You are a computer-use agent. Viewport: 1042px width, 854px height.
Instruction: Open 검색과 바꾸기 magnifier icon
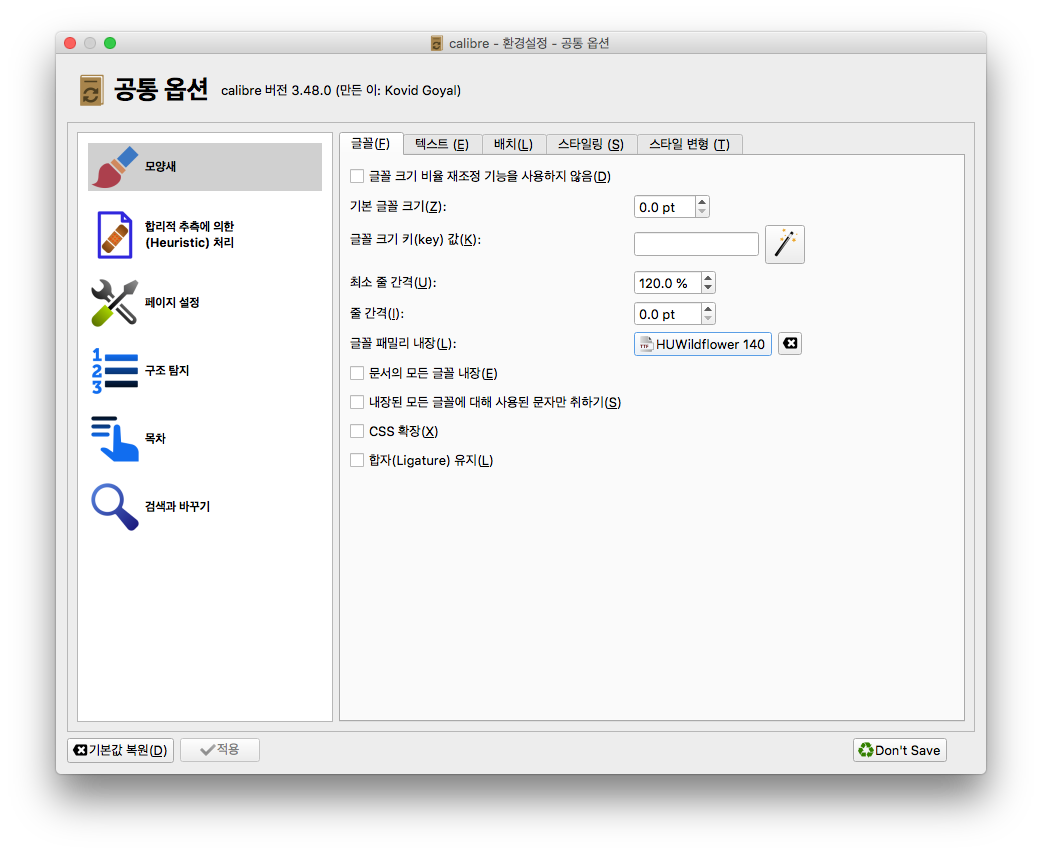[x=115, y=506]
